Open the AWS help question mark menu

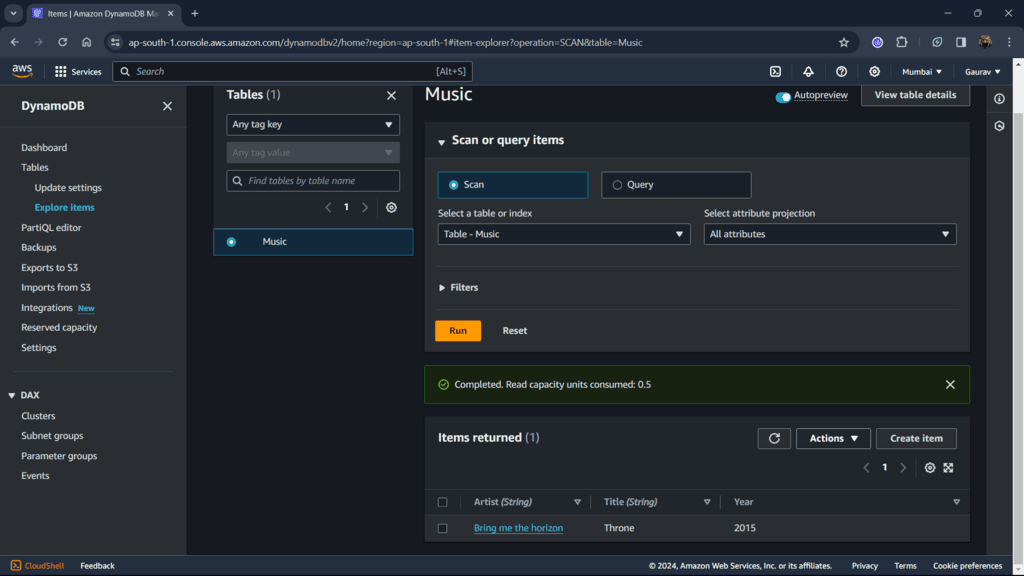(841, 72)
